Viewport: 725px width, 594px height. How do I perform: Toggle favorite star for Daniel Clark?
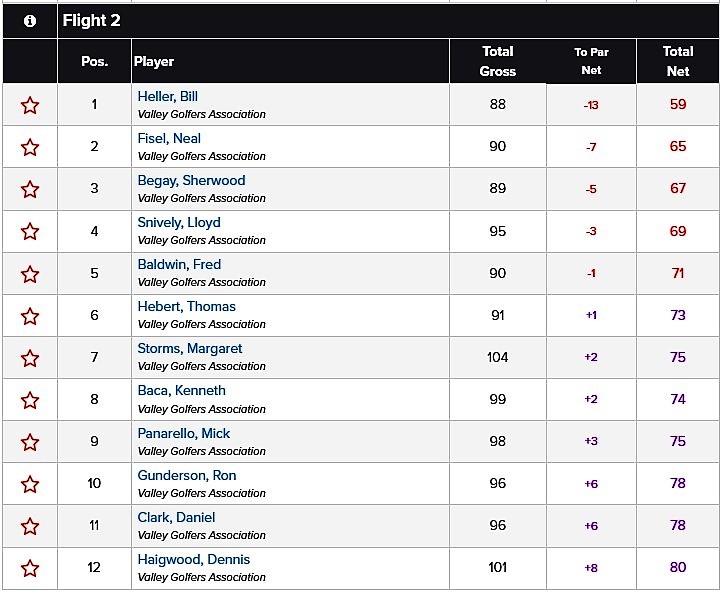[x=30, y=527]
